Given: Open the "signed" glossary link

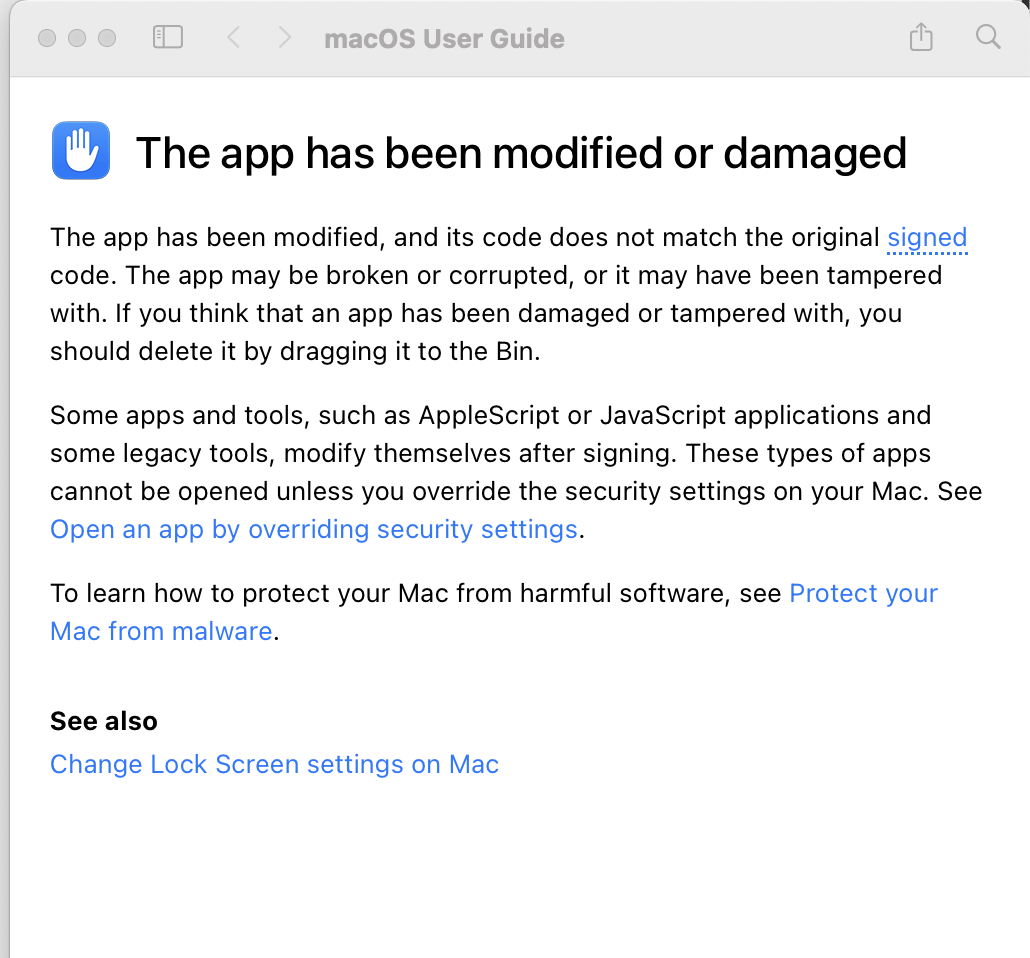Looking at the screenshot, I should 927,238.
